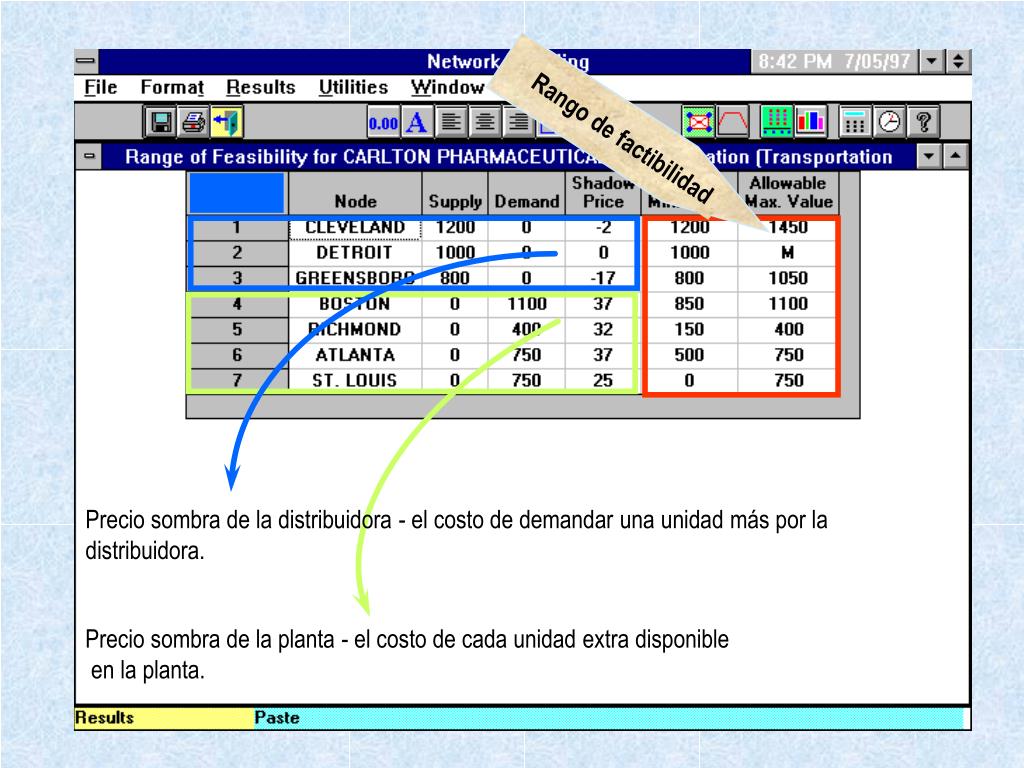Open the 0.00 number format tool
The width and height of the screenshot is (1024, 768).
[383, 122]
